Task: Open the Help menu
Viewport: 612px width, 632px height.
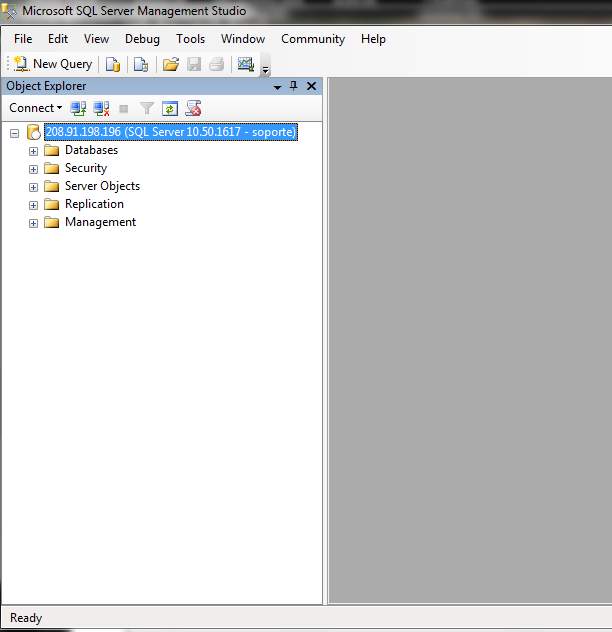Action: 373,39
